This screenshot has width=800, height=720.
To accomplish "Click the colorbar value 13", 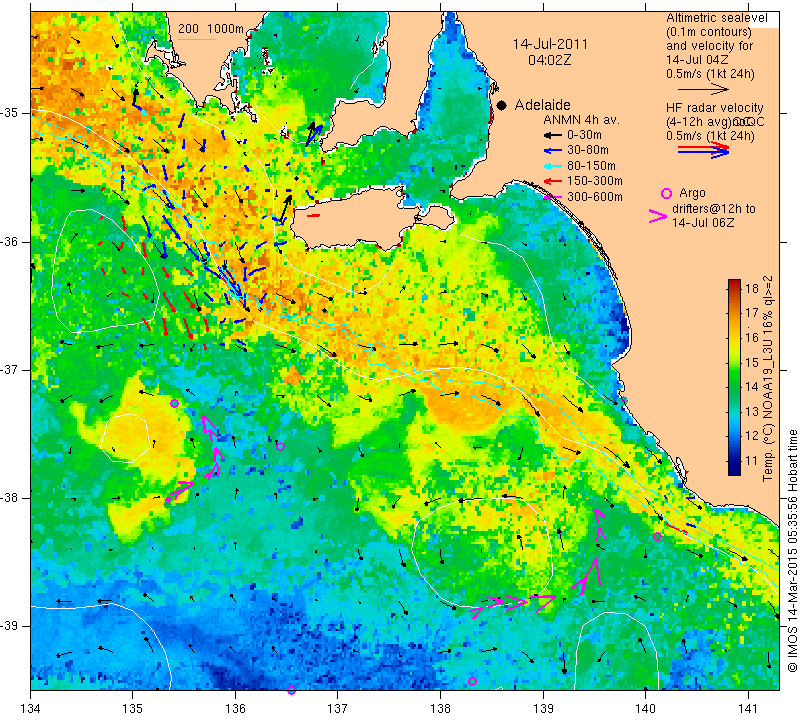I will tap(752, 412).
